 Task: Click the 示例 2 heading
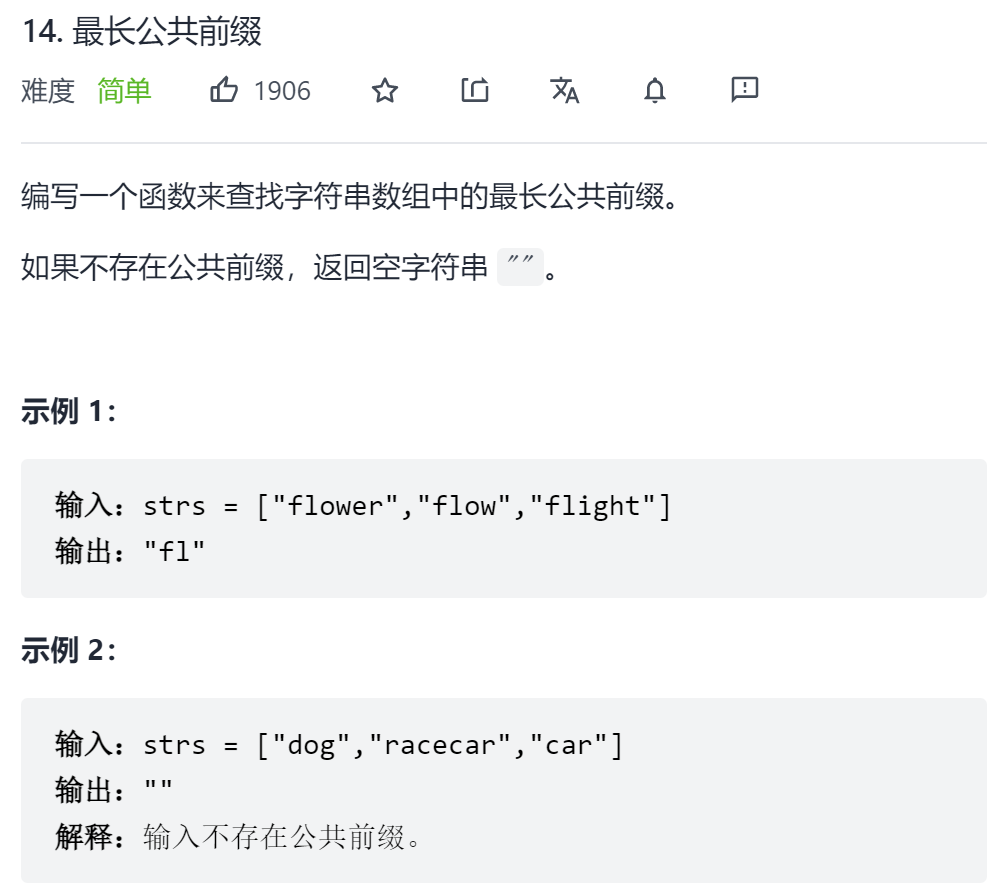pos(69,650)
